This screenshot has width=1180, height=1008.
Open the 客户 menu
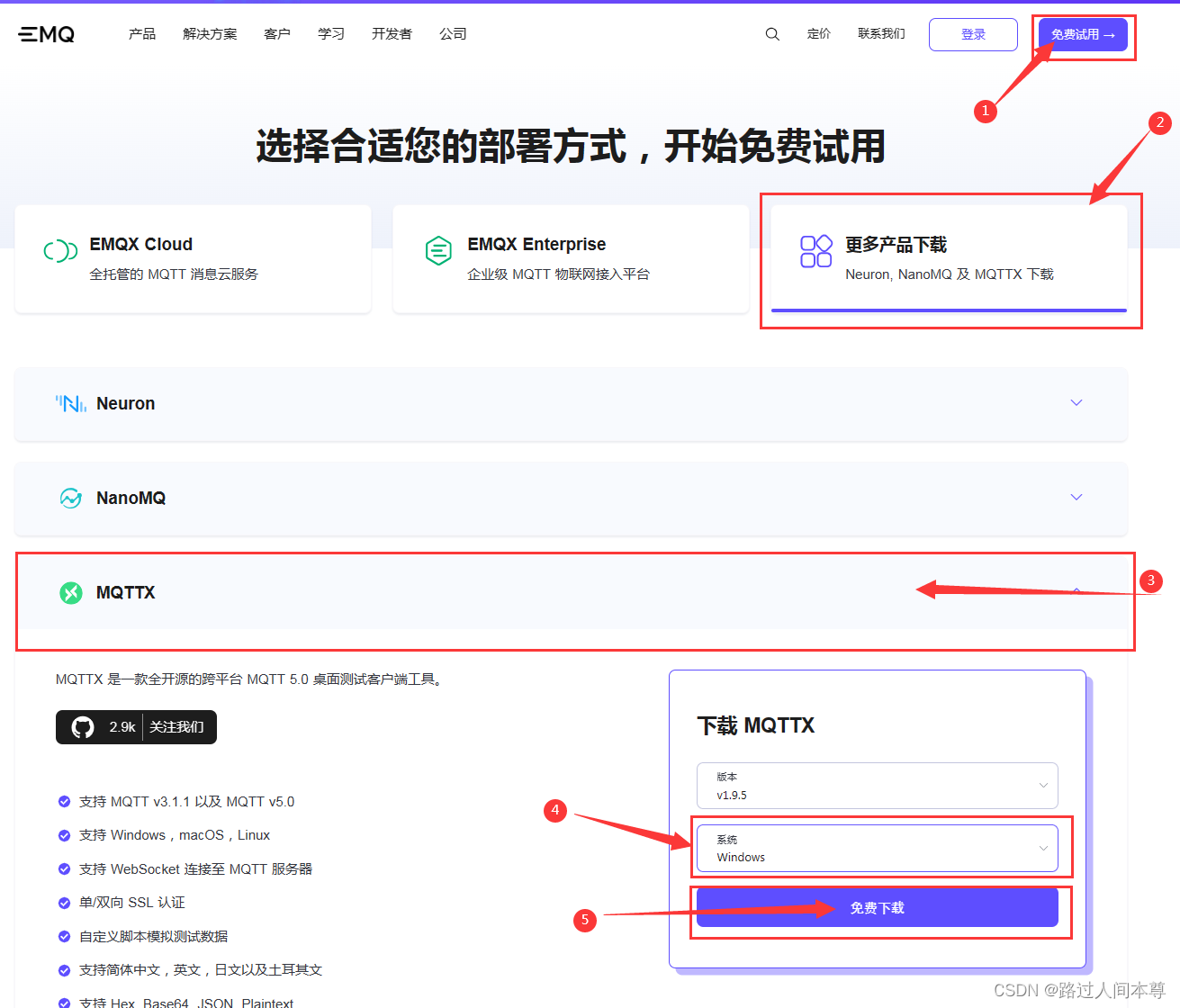pyautogui.click(x=277, y=34)
